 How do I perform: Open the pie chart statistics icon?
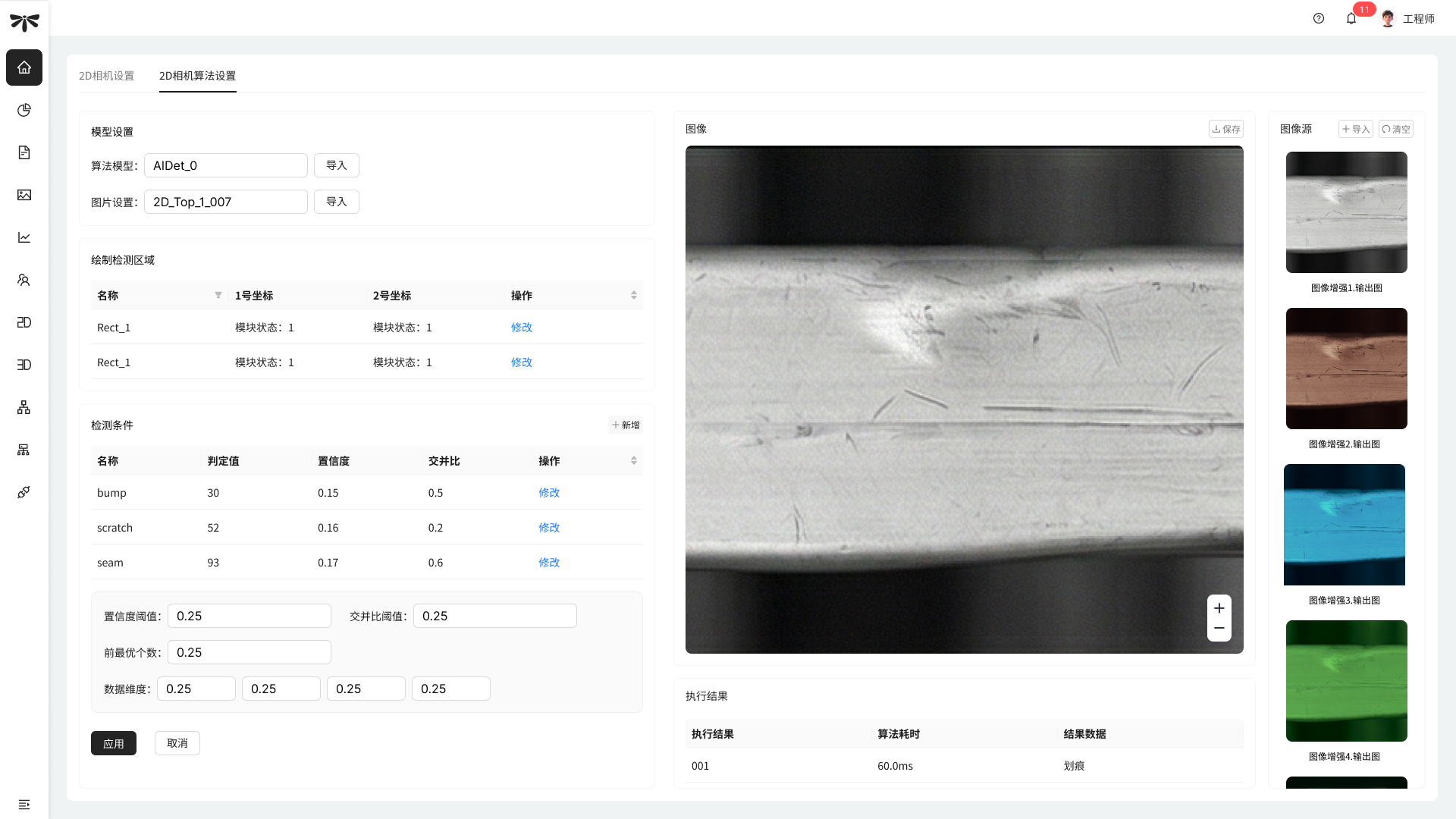point(24,110)
